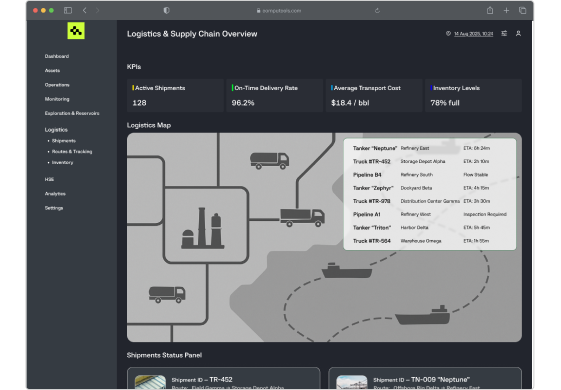Viewport: 561px width, 390px height.
Task: Open the user profile icon
Action: 518,33
